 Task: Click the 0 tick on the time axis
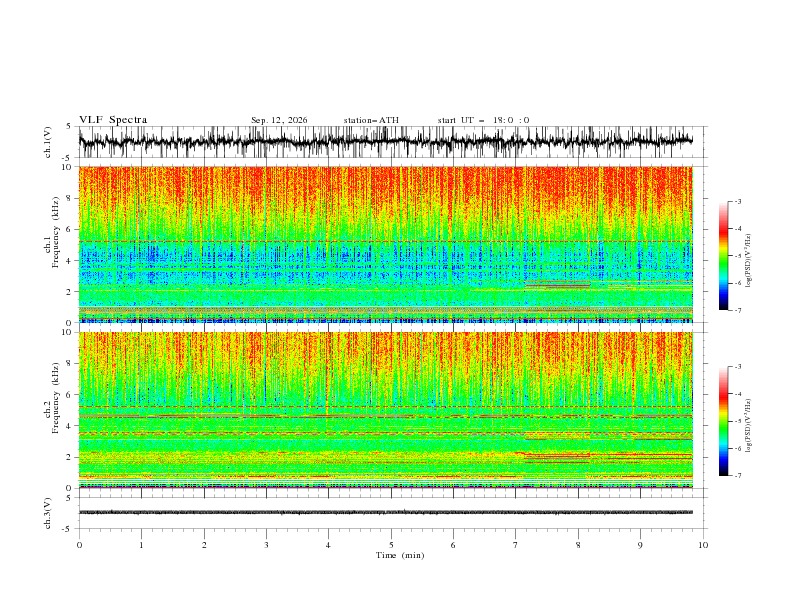[79, 545]
